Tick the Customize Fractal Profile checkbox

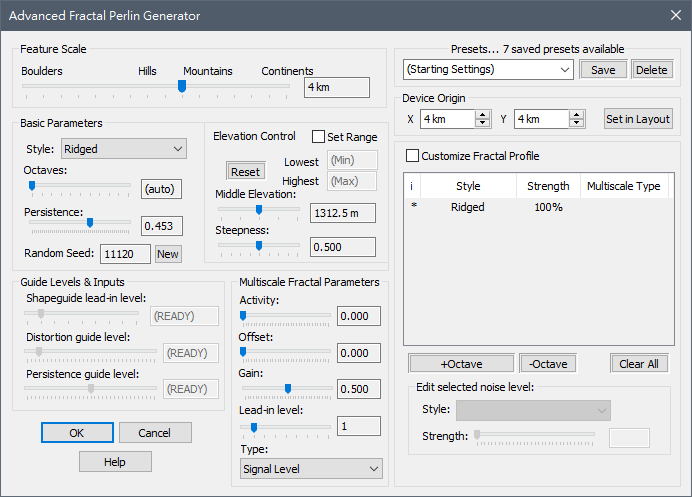tap(412, 156)
